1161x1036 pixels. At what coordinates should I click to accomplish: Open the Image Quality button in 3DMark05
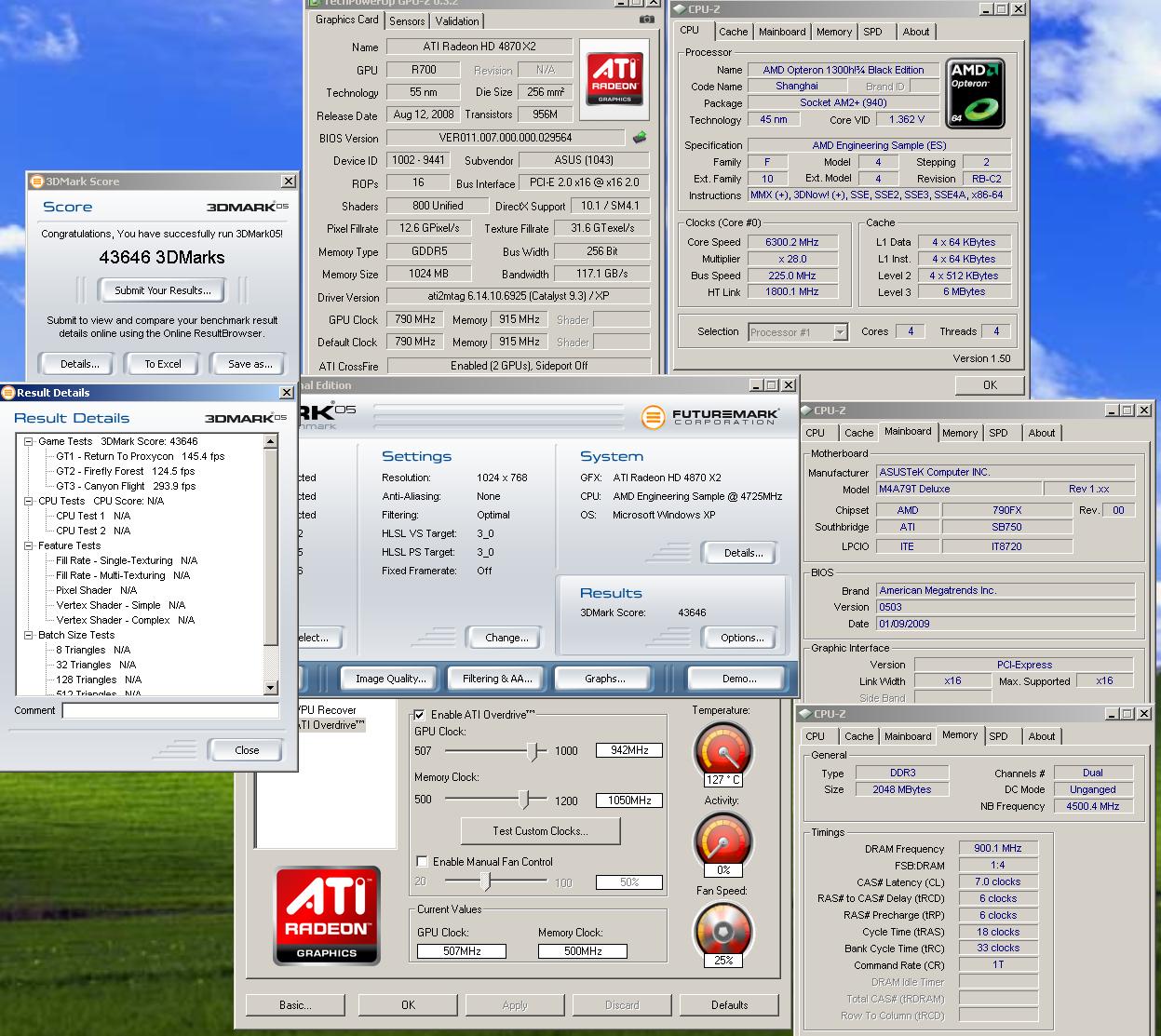click(x=391, y=679)
